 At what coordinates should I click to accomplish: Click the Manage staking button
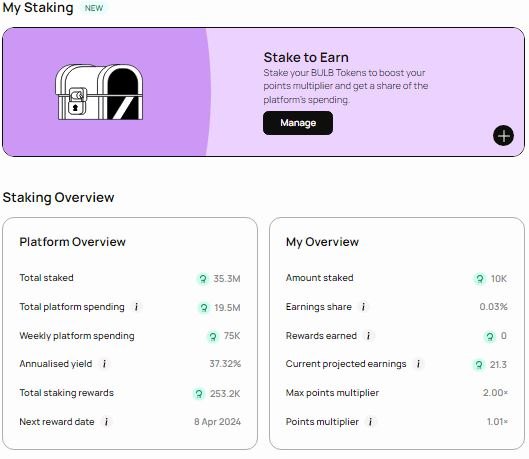click(298, 123)
